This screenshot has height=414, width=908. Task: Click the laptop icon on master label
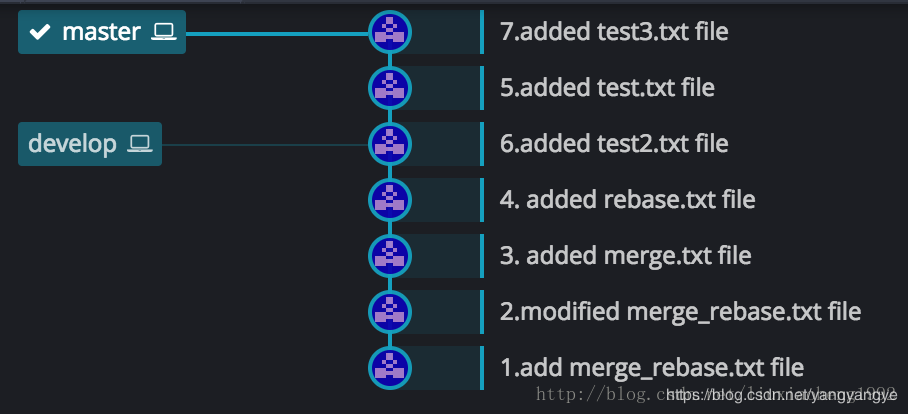click(163, 32)
